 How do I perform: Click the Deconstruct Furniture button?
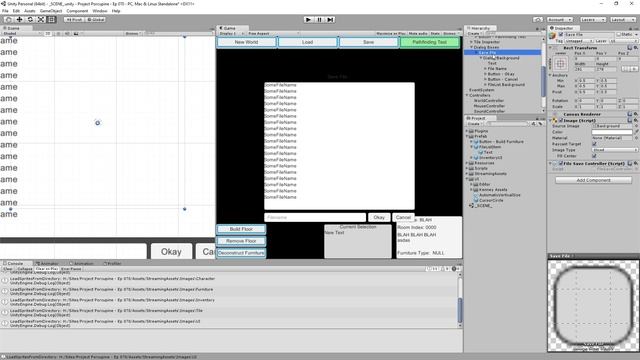tap(241, 253)
